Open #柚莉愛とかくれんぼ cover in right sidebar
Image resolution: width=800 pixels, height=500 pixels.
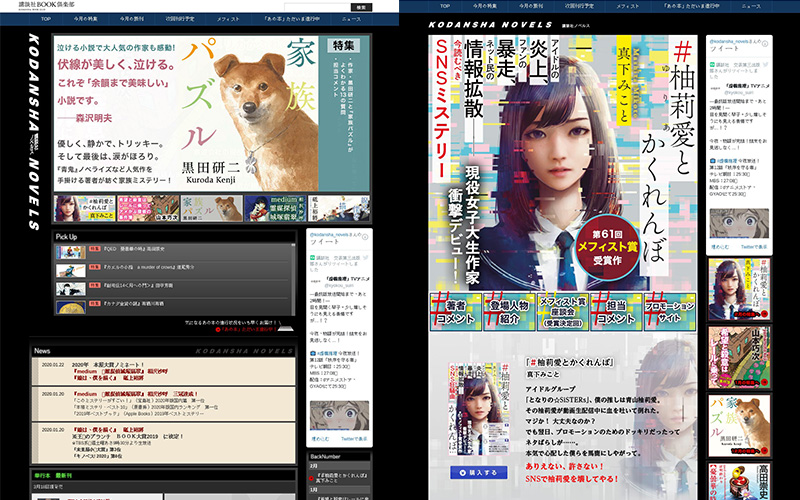point(739,289)
